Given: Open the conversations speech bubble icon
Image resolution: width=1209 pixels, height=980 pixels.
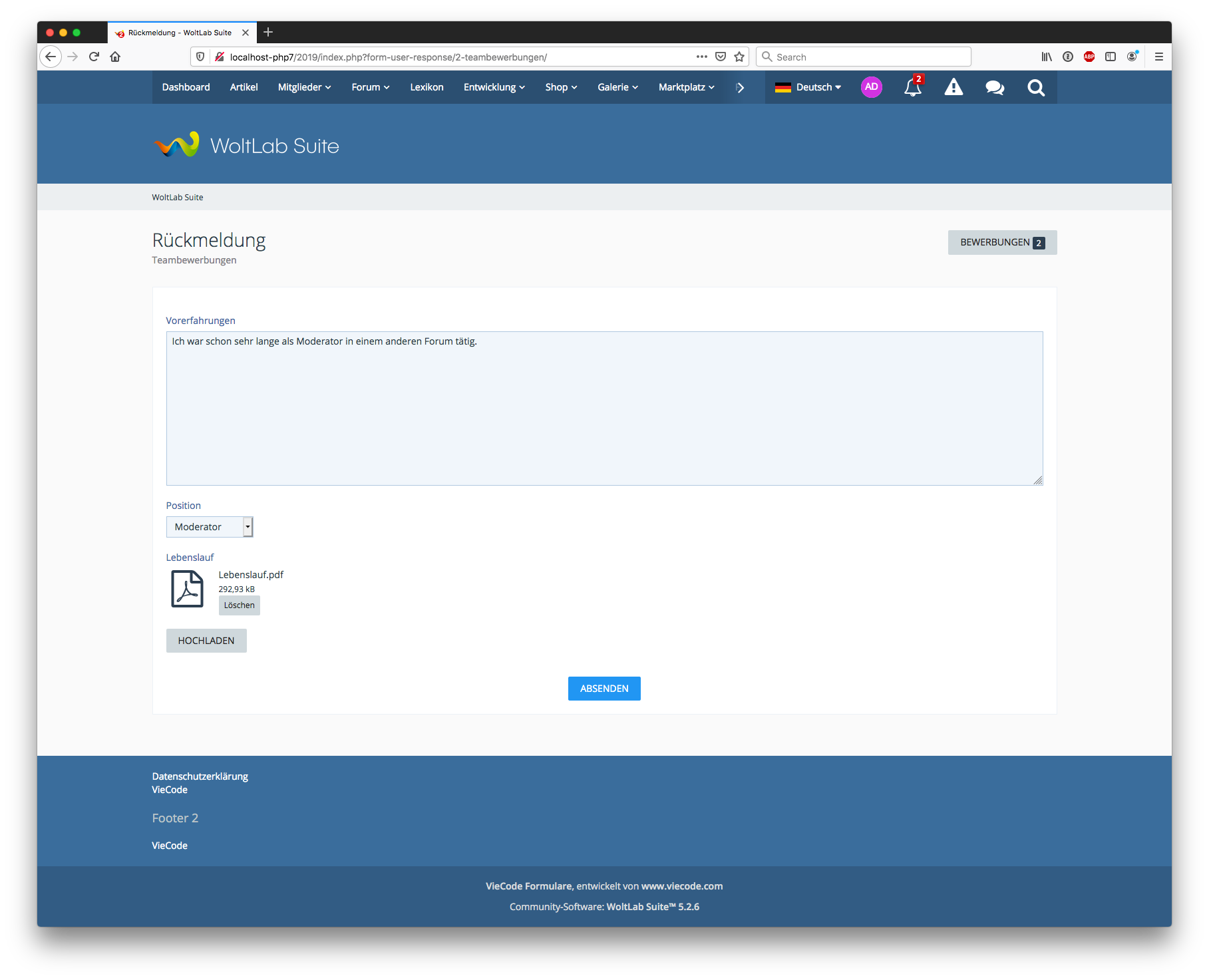Looking at the screenshot, I should (x=995, y=88).
